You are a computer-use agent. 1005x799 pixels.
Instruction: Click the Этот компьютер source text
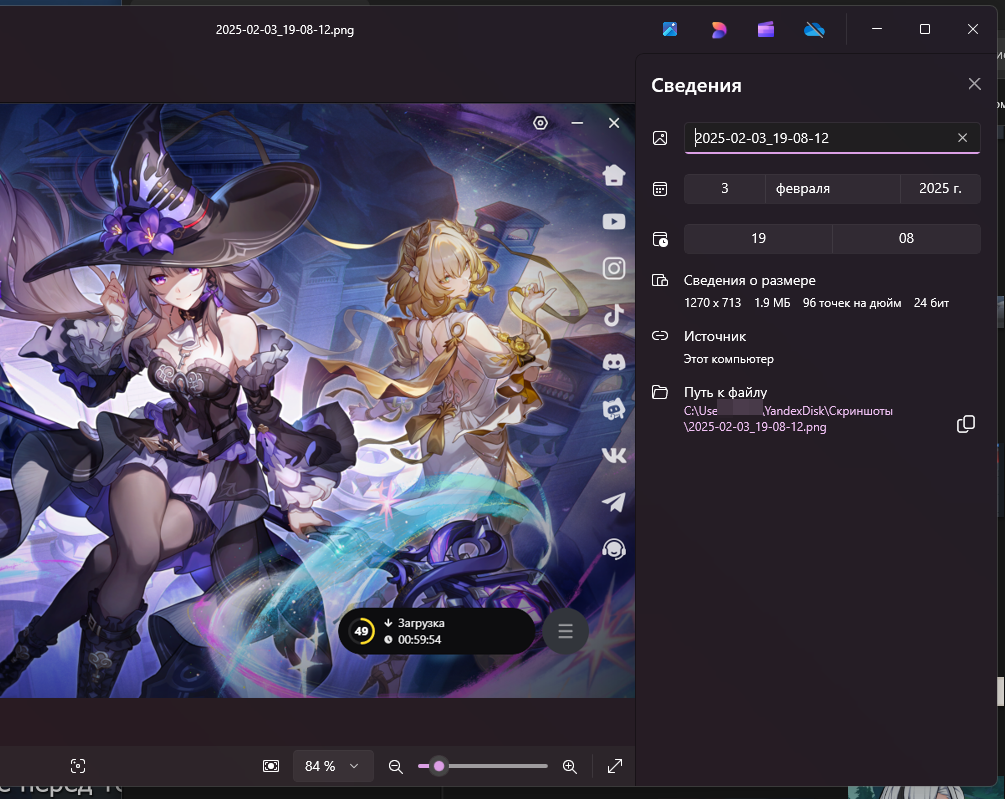[729, 359]
